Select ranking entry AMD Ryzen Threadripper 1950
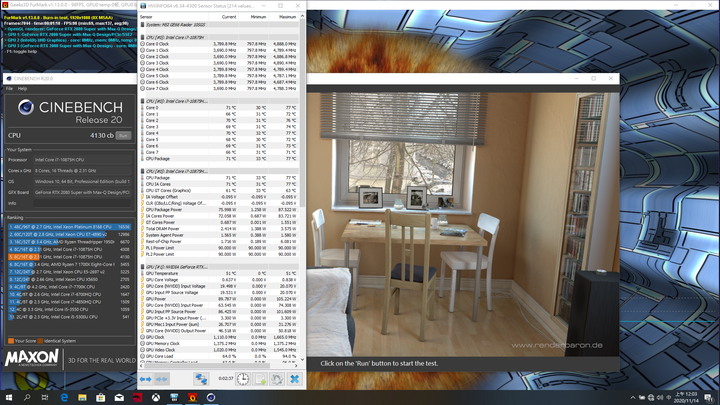The height and width of the screenshot is (405, 720). [69, 242]
